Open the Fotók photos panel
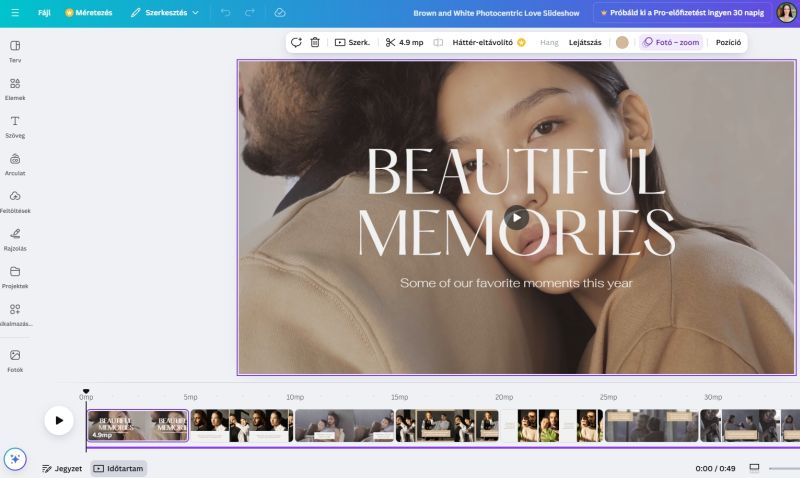The height and width of the screenshot is (478, 800). (x=15, y=361)
